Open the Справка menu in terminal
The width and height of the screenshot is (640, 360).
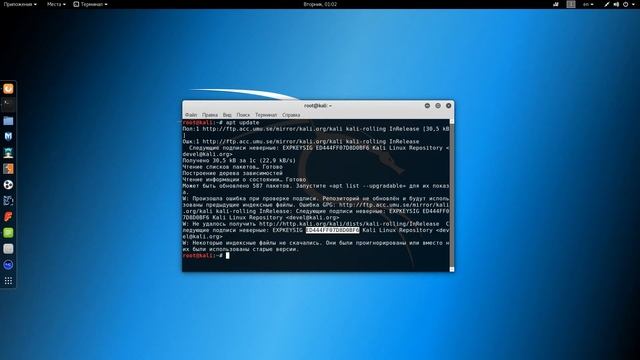click(291, 115)
